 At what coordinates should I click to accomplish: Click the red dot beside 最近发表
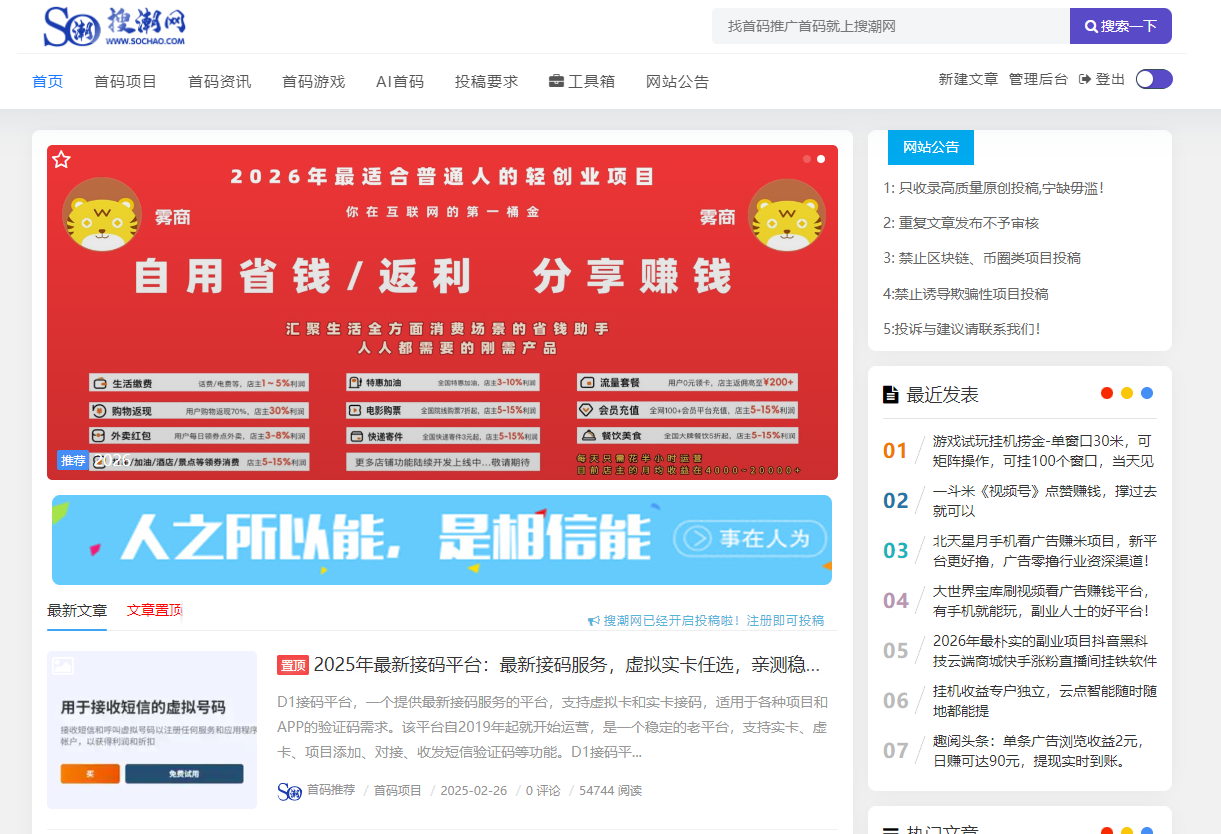(1106, 393)
